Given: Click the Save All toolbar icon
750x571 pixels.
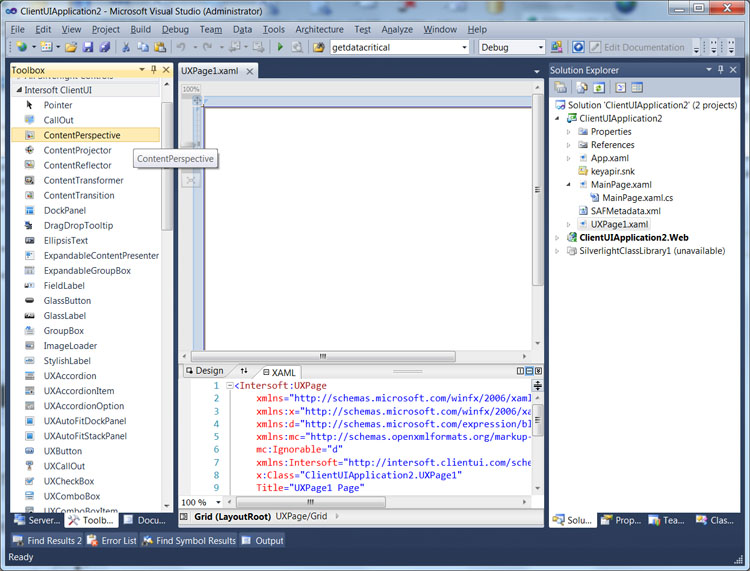Looking at the screenshot, I should tap(104, 47).
